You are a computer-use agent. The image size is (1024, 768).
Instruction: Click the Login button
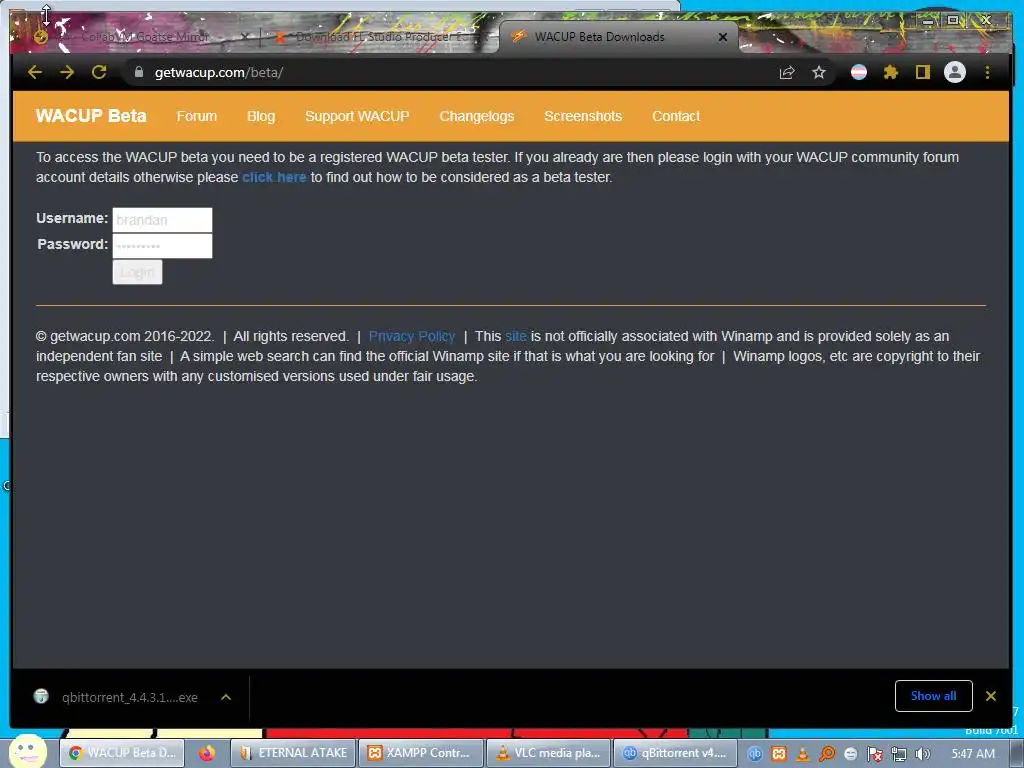tap(137, 272)
